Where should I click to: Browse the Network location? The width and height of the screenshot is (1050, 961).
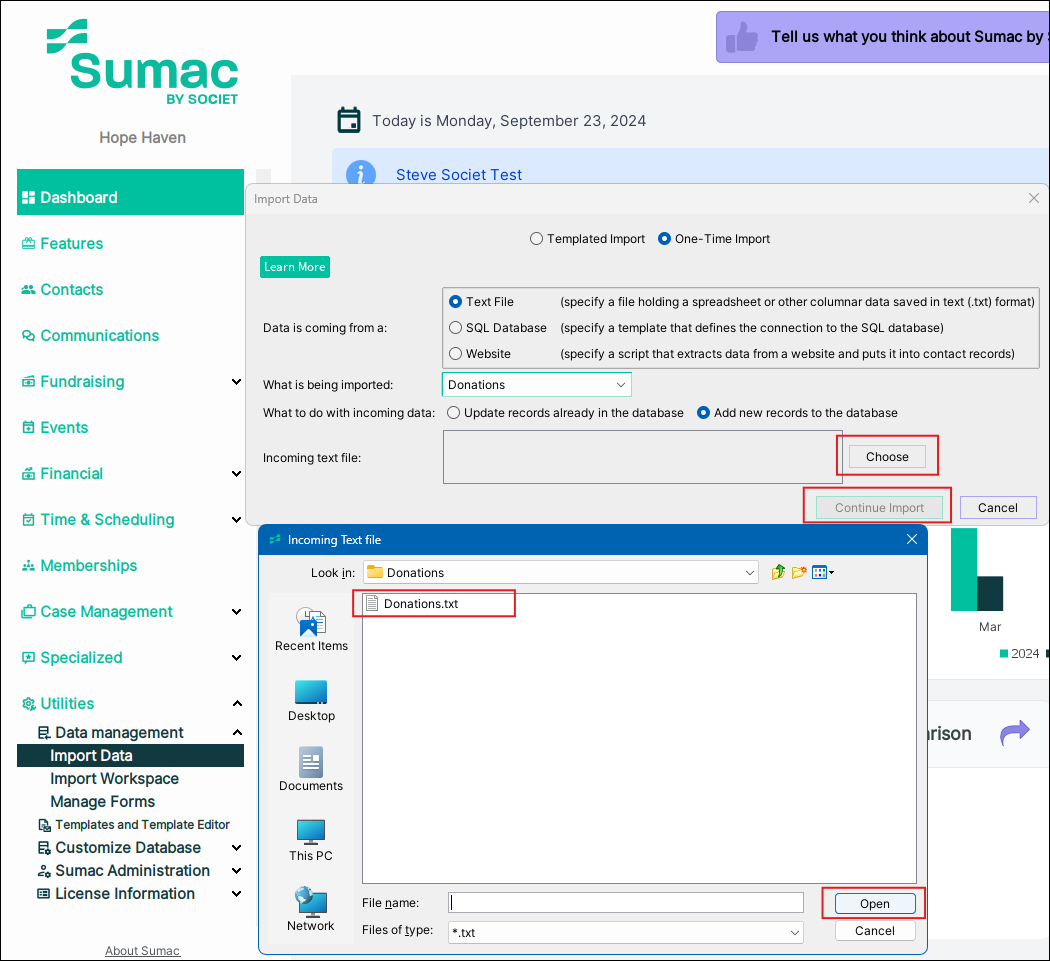pos(311,909)
